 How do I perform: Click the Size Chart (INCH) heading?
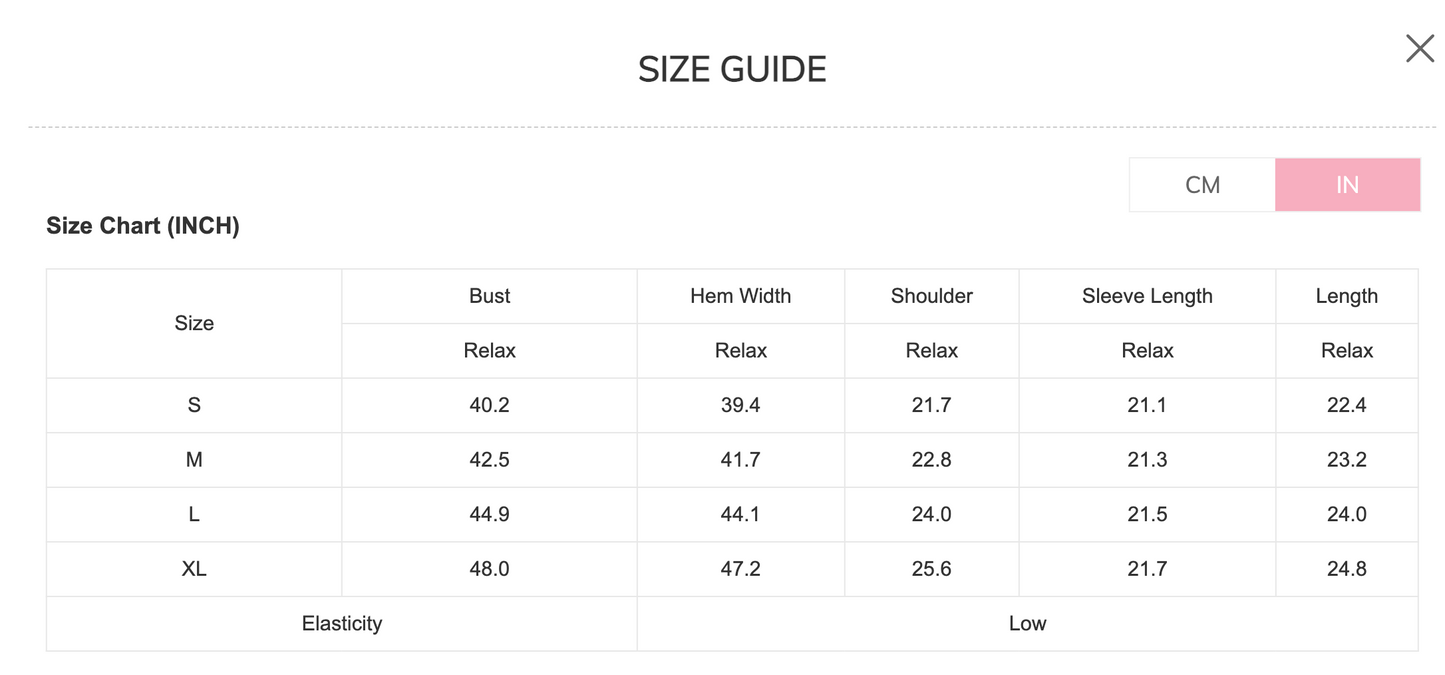coord(143,226)
